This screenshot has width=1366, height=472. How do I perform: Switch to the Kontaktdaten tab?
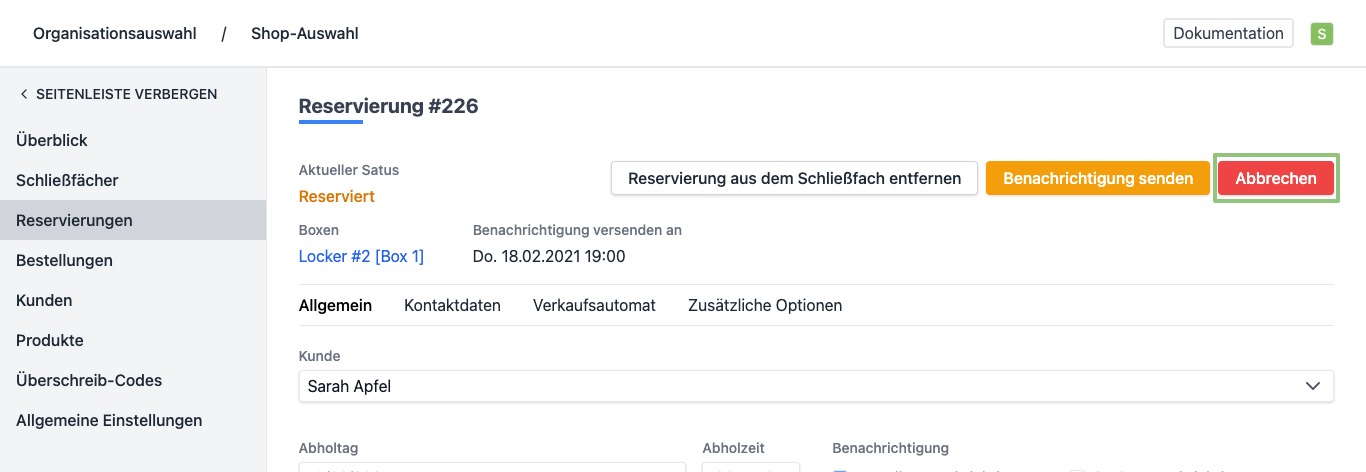click(x=452, y=305)
